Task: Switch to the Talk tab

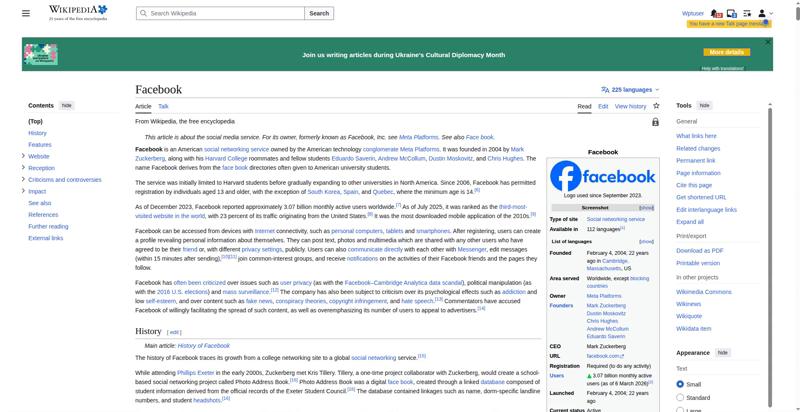Action: tap(163, 107)
